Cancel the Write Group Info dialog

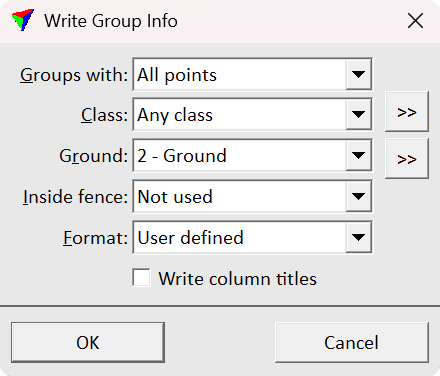click(x=352, y=342)
